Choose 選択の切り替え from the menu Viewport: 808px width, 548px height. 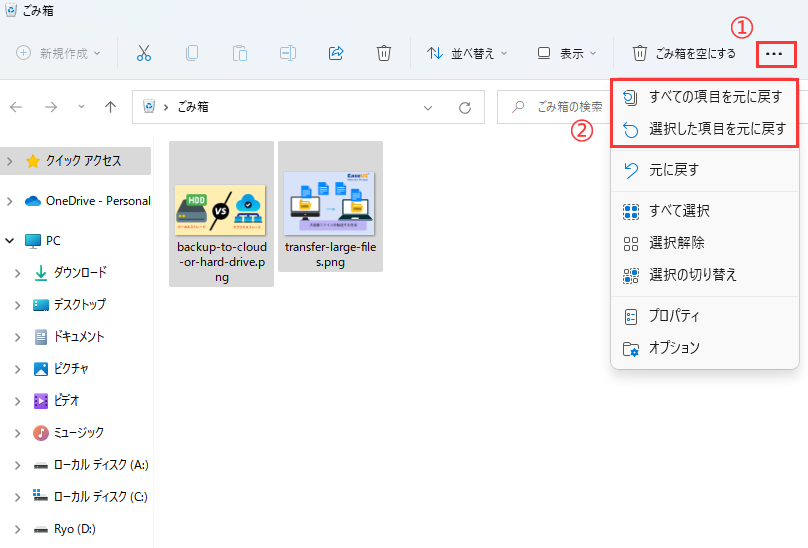click(x=704, y=275)
